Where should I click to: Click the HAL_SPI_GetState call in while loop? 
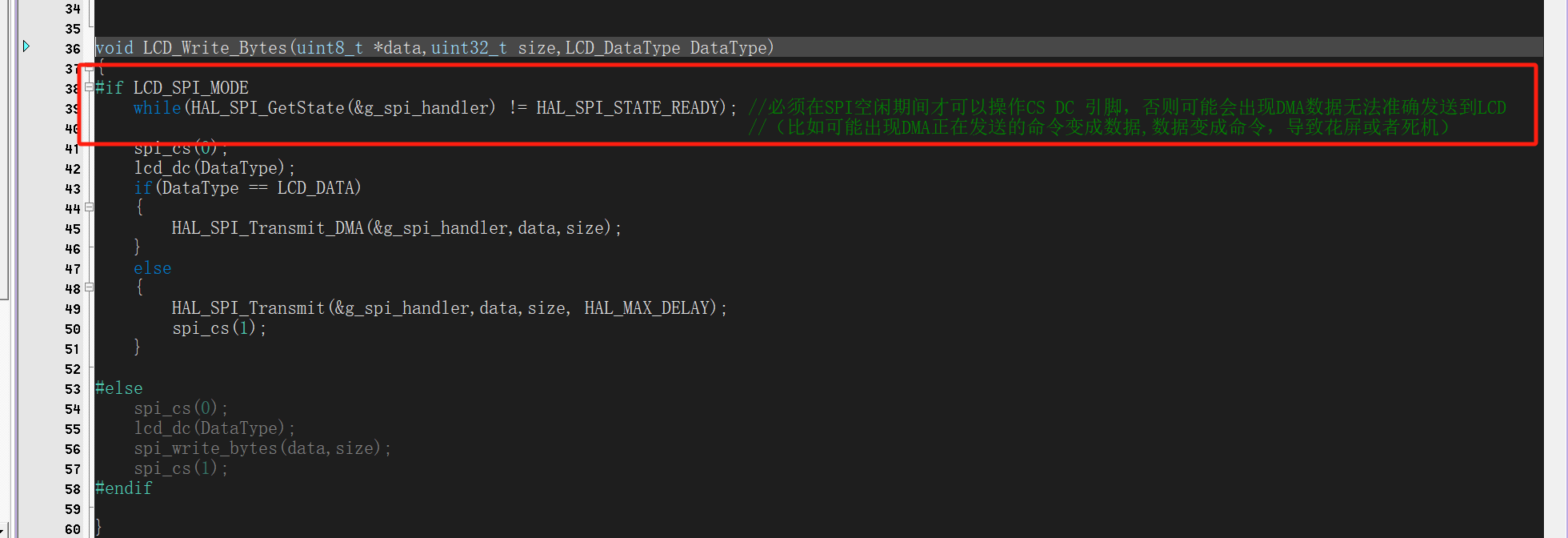click(266, 108)
